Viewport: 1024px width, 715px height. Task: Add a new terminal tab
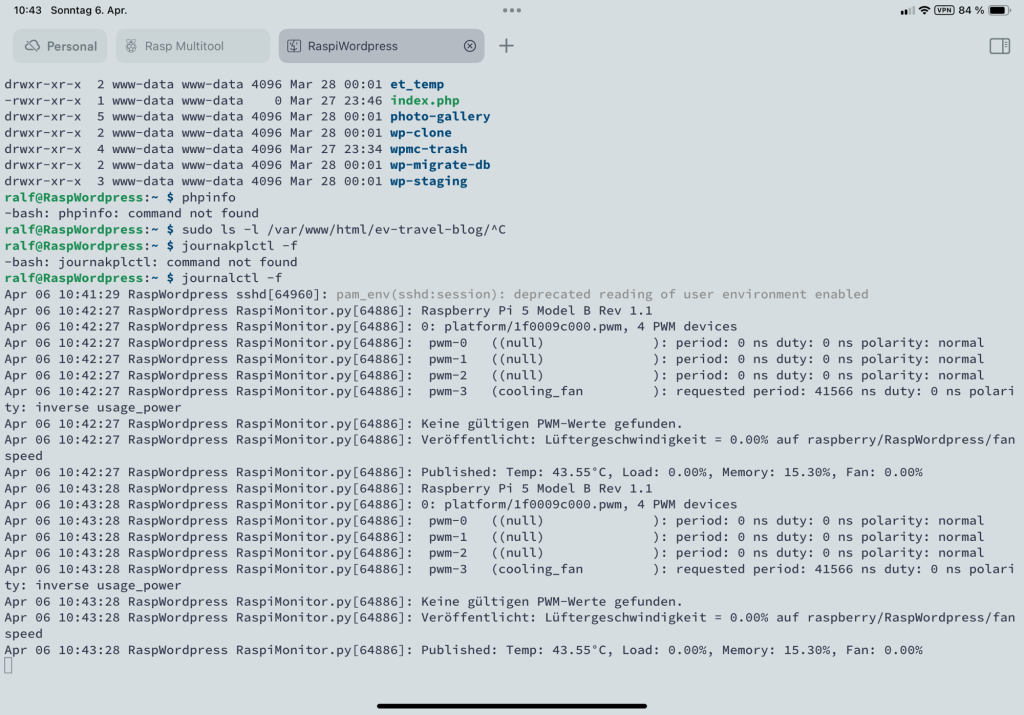506,46
